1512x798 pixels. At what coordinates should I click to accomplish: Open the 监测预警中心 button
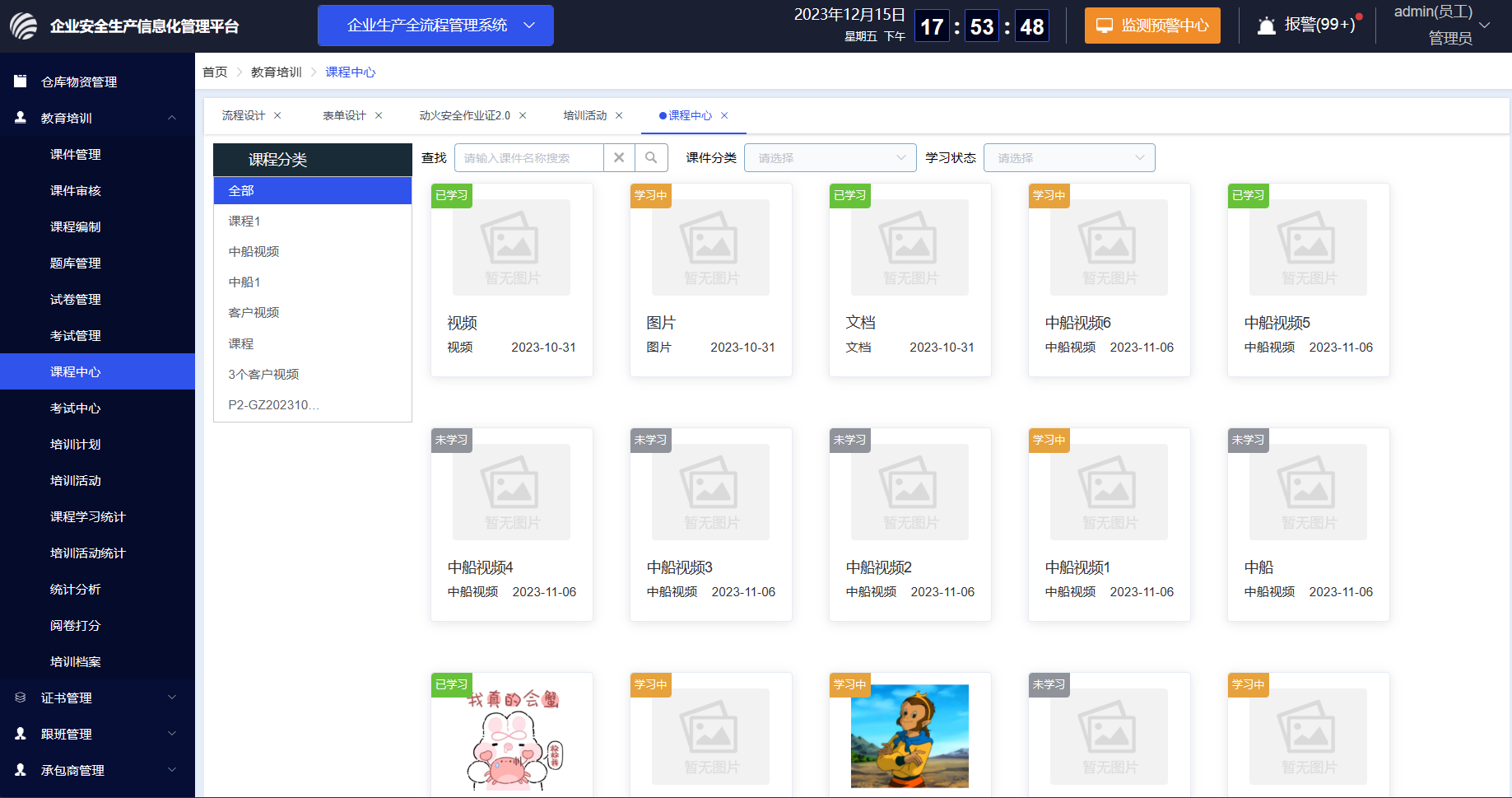(x=1152, y=26)
